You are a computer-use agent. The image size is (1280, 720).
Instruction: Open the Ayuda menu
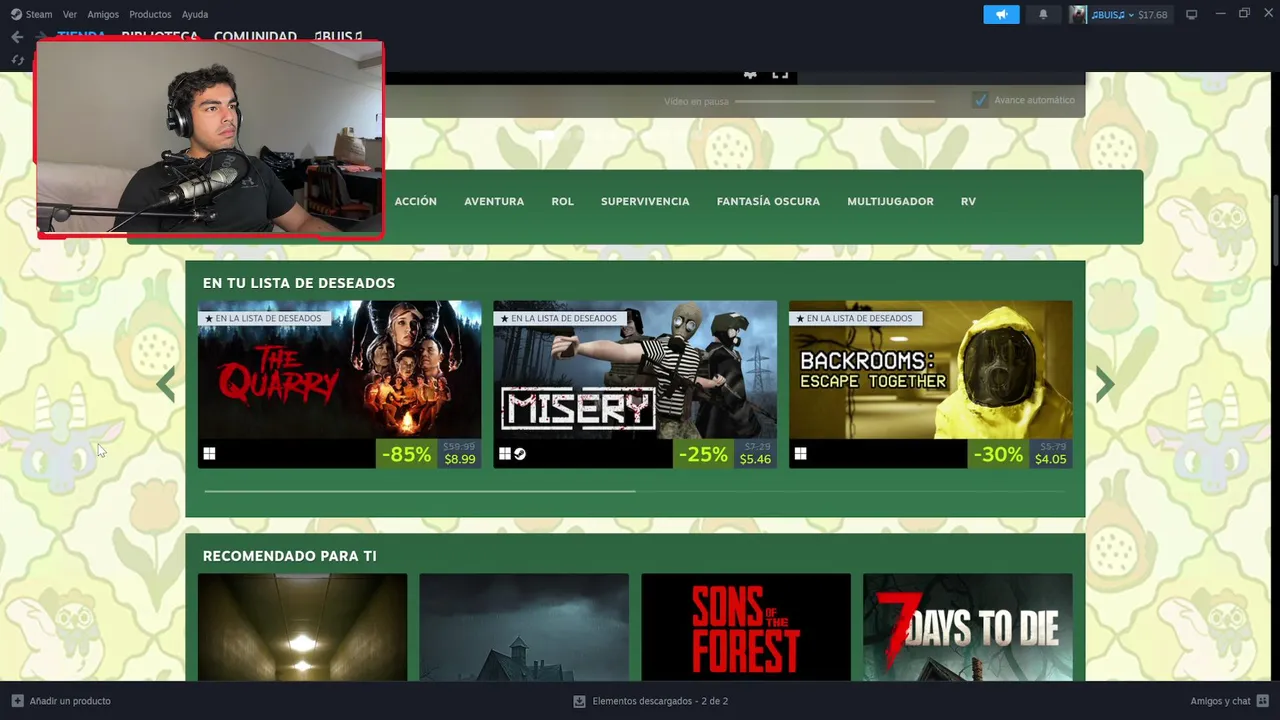(x=195, y=14)
